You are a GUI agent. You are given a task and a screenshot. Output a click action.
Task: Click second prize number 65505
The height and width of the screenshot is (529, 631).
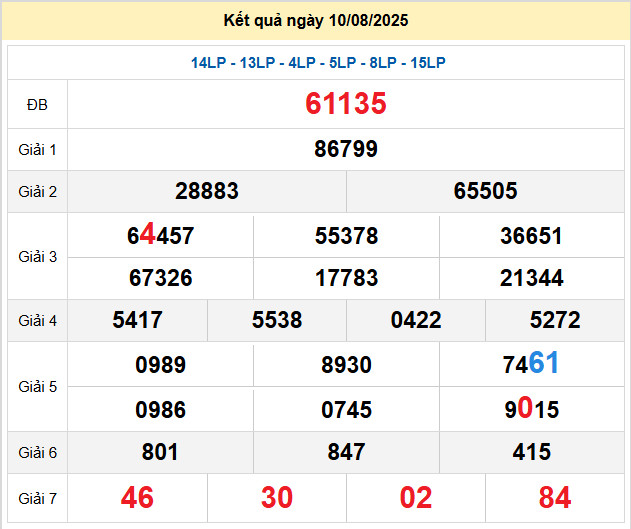point(485,191)
